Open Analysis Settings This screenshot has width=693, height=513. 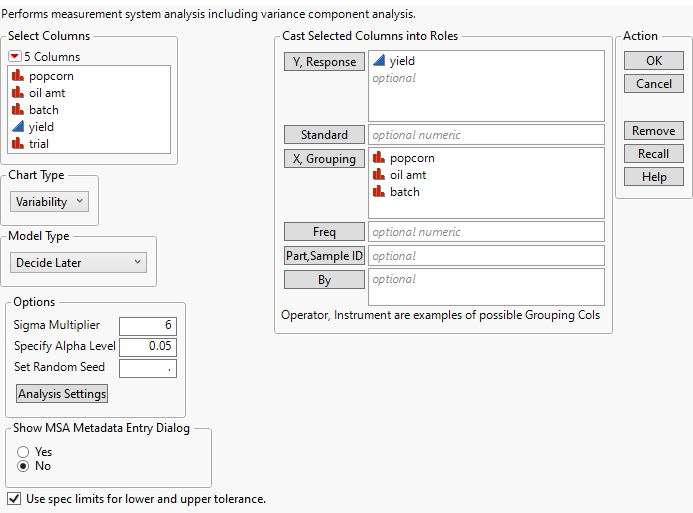click(x=62, y=394)
